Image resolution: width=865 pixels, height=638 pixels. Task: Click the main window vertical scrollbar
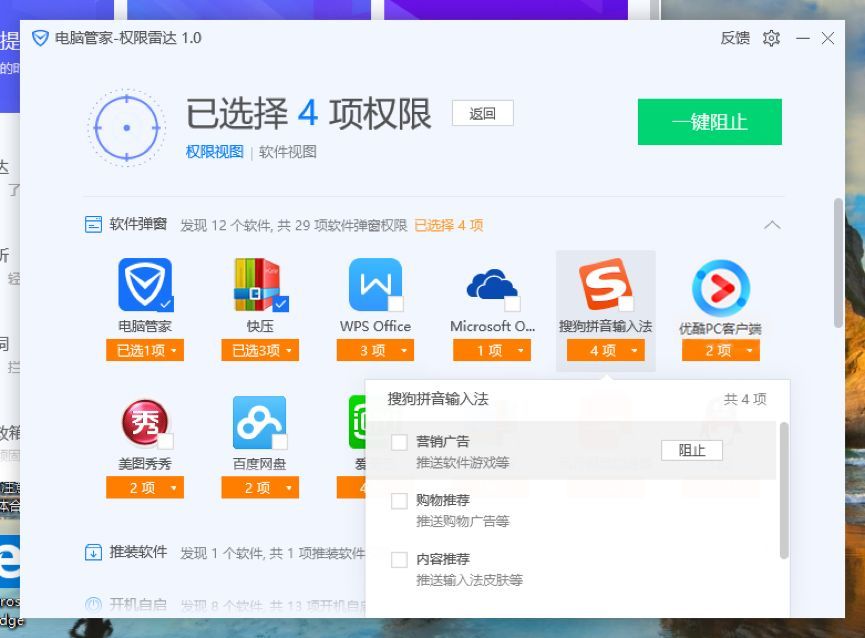click(839, 262)
